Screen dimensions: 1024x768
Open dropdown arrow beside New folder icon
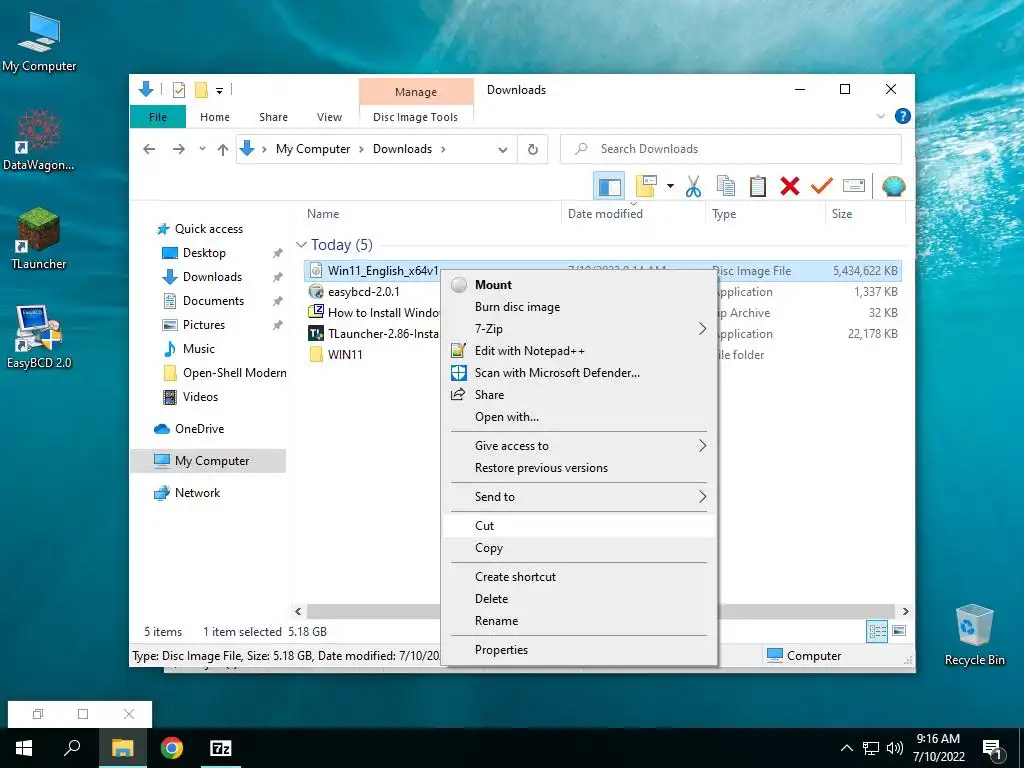[x=670, y=187]
